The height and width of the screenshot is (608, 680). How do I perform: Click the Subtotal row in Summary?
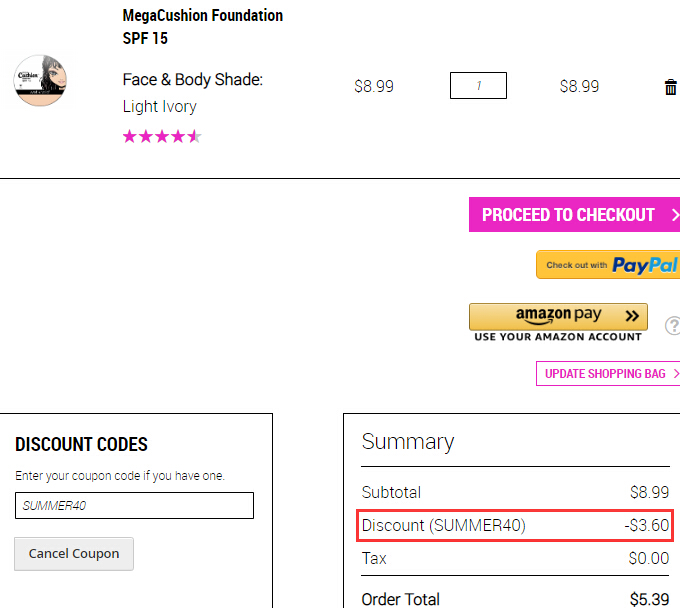click(515, 492)
